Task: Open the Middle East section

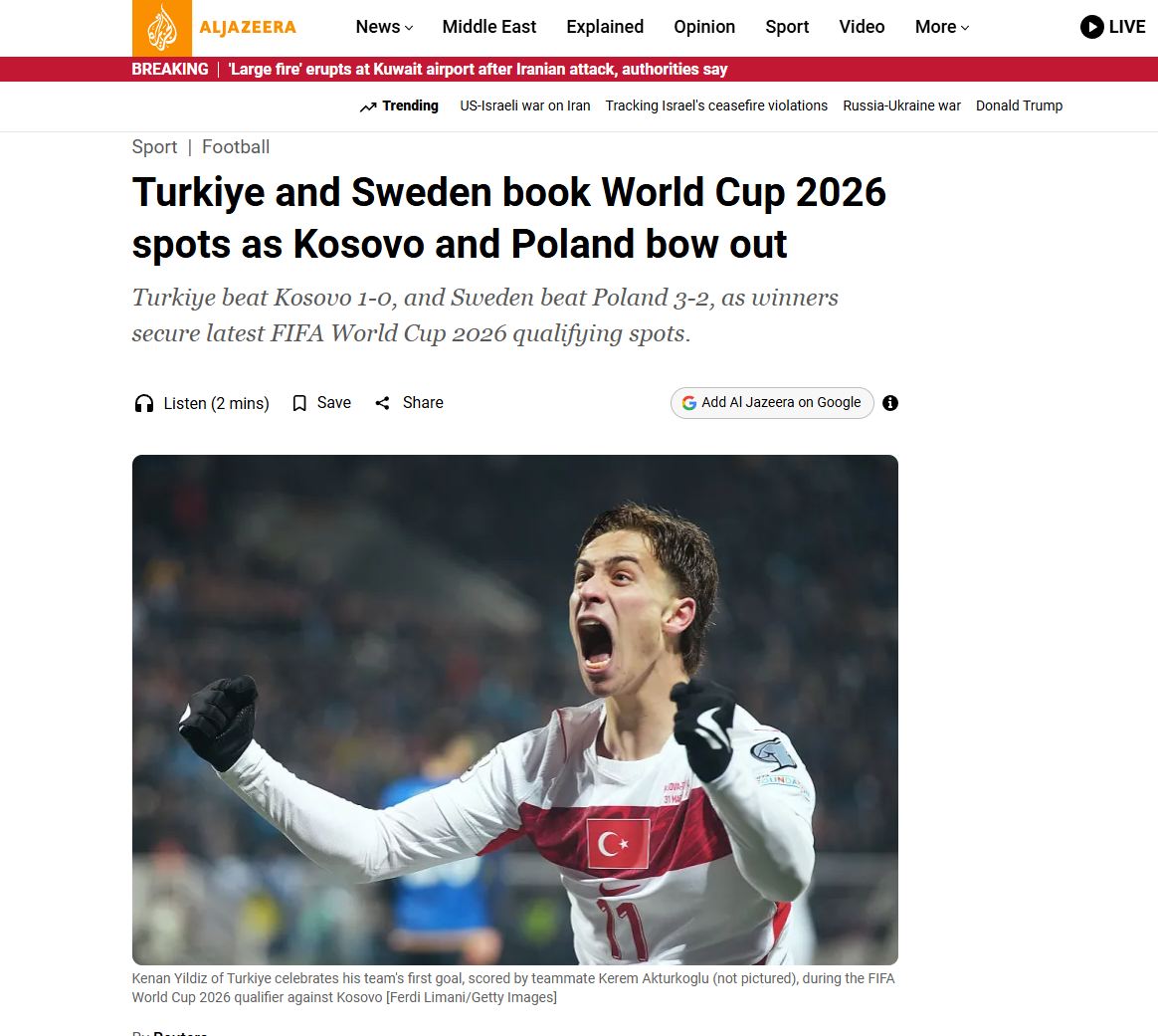Action: click(488, 27)
